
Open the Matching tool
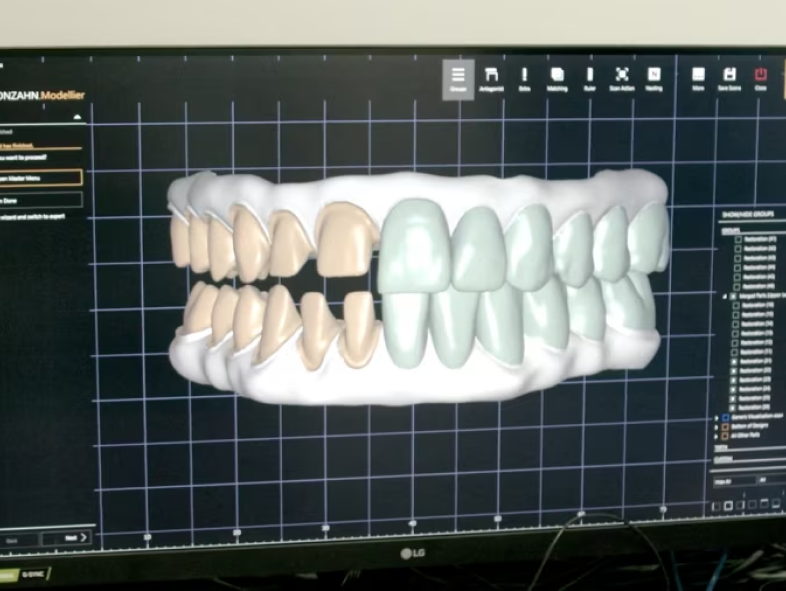click(557, 78)
